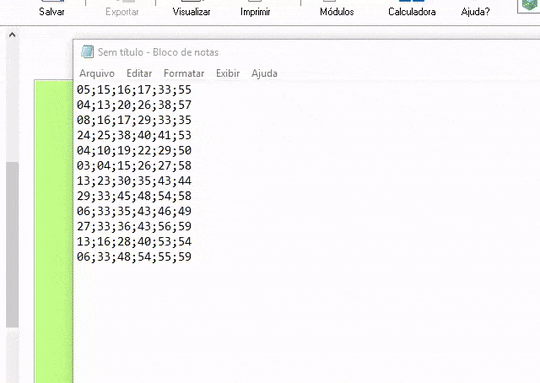Click the green panel left of Notepad

(x=54, y=231)
